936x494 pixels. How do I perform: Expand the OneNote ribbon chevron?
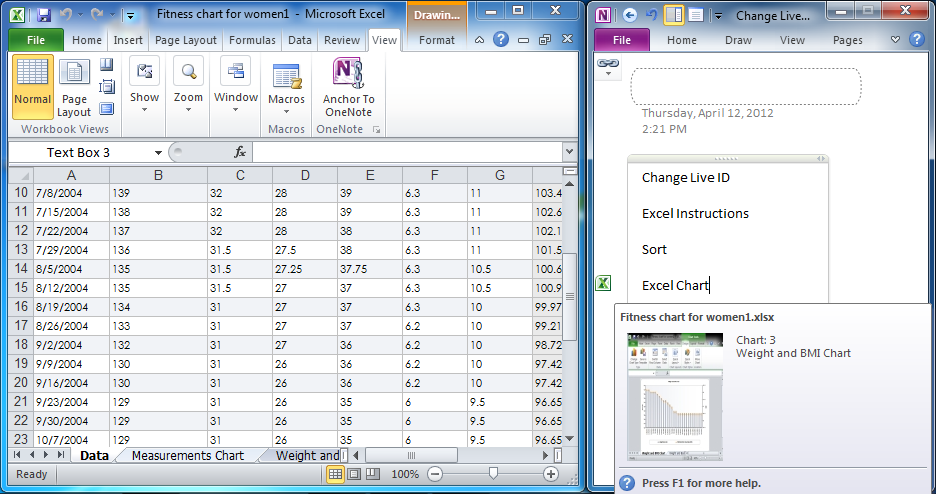click(895, 40)
